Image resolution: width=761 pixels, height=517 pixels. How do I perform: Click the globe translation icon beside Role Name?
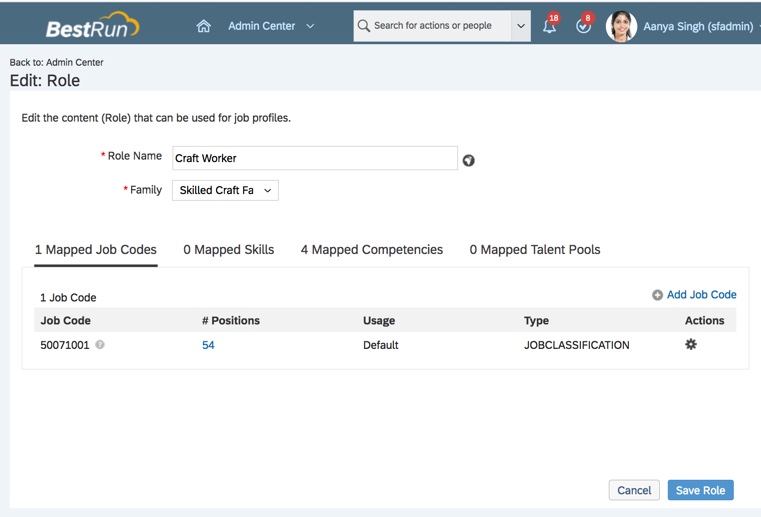[468, 160]
